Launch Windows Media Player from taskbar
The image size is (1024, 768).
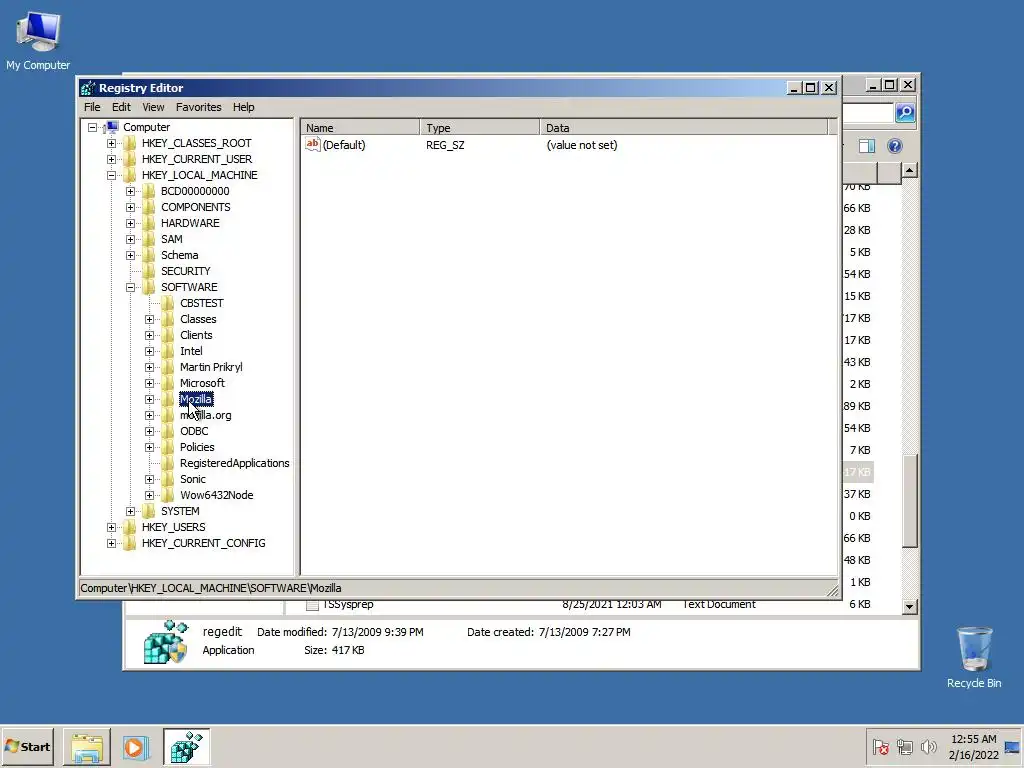135,747
